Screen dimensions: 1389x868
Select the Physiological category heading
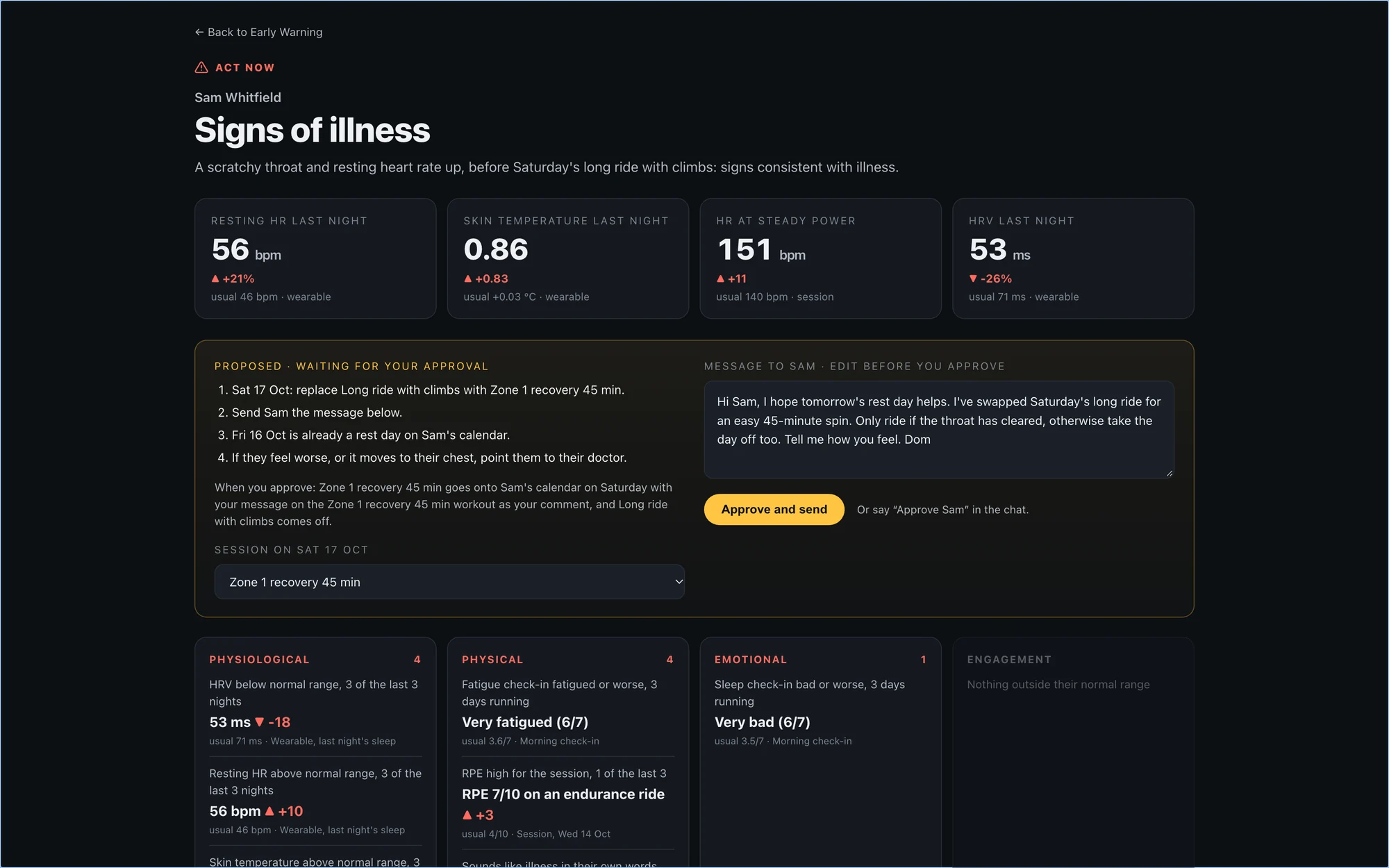tap(259, 660)
